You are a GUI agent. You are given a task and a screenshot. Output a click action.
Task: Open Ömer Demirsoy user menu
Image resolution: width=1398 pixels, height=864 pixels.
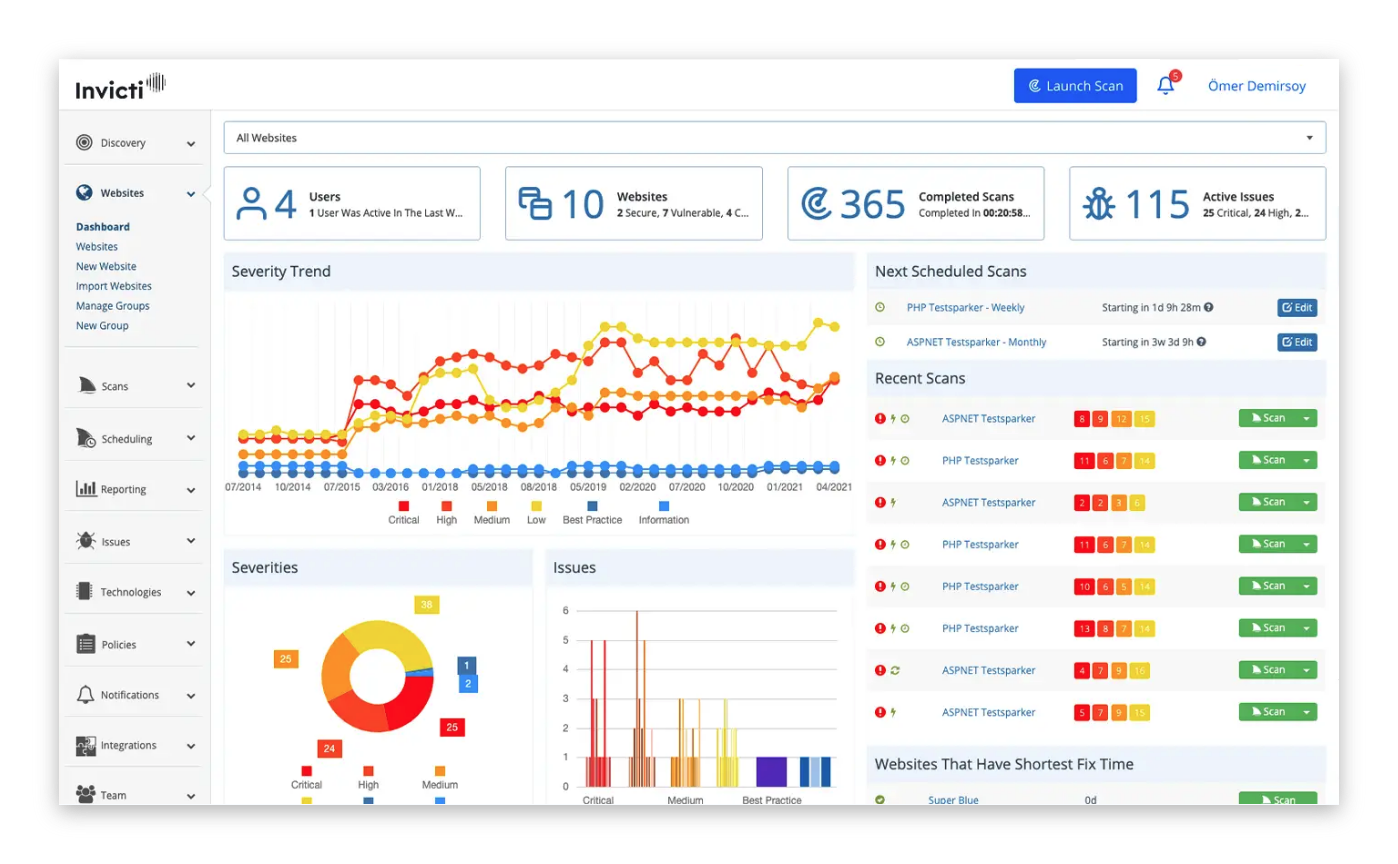coord(1257,86)
